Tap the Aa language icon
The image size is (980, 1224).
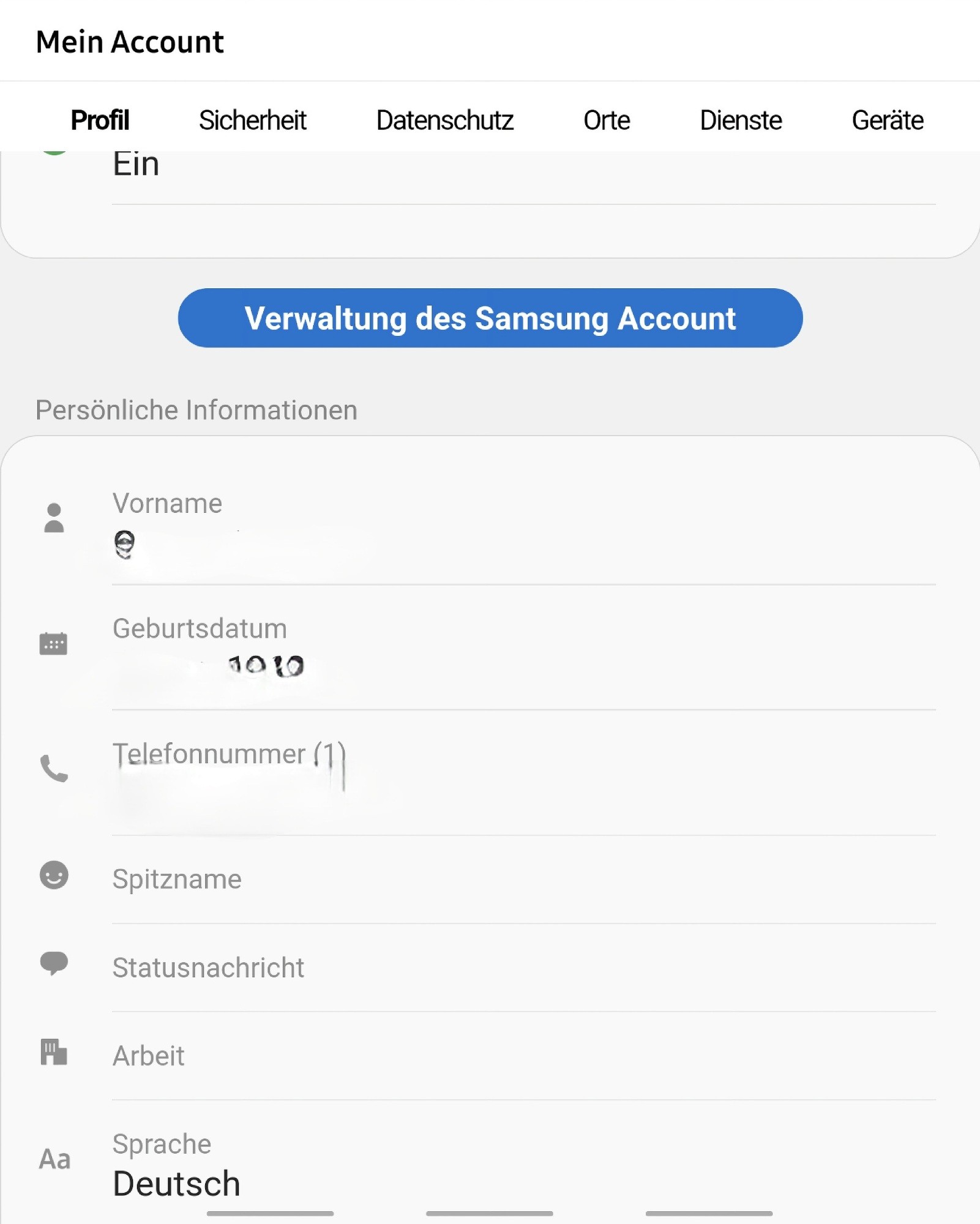(54, 1159)
